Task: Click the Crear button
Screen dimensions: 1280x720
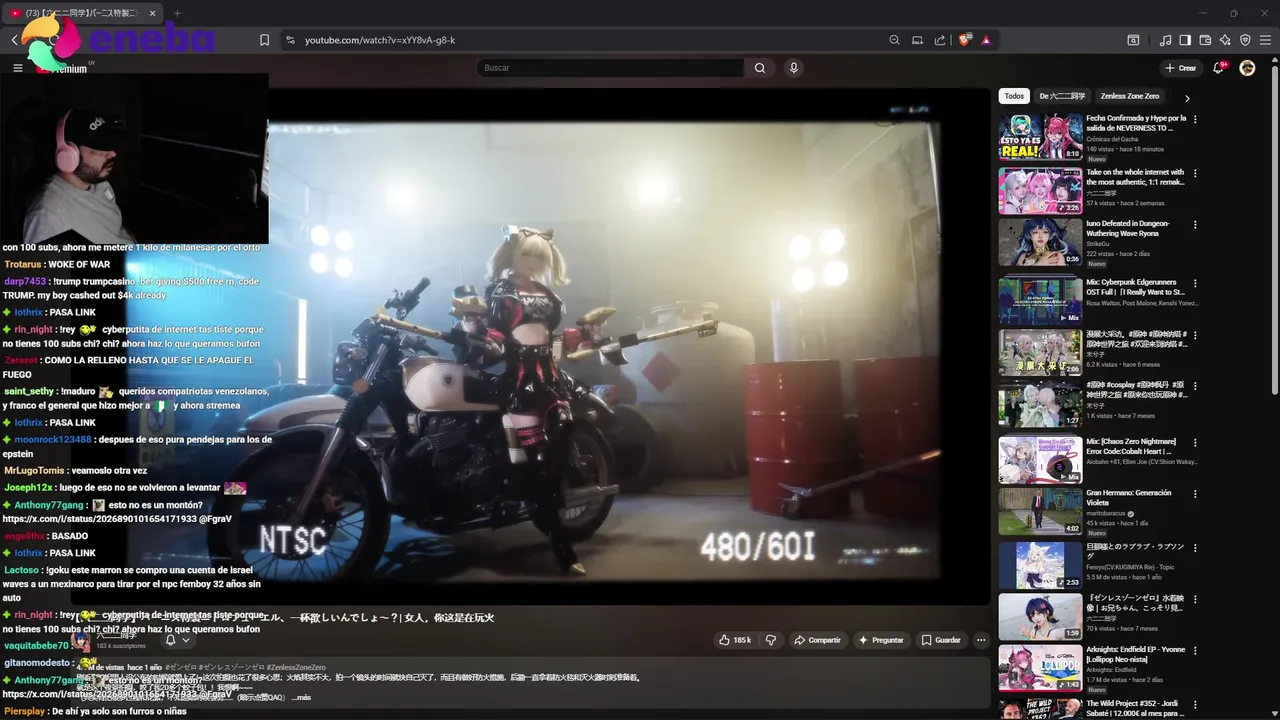Action: [1180, 68]
